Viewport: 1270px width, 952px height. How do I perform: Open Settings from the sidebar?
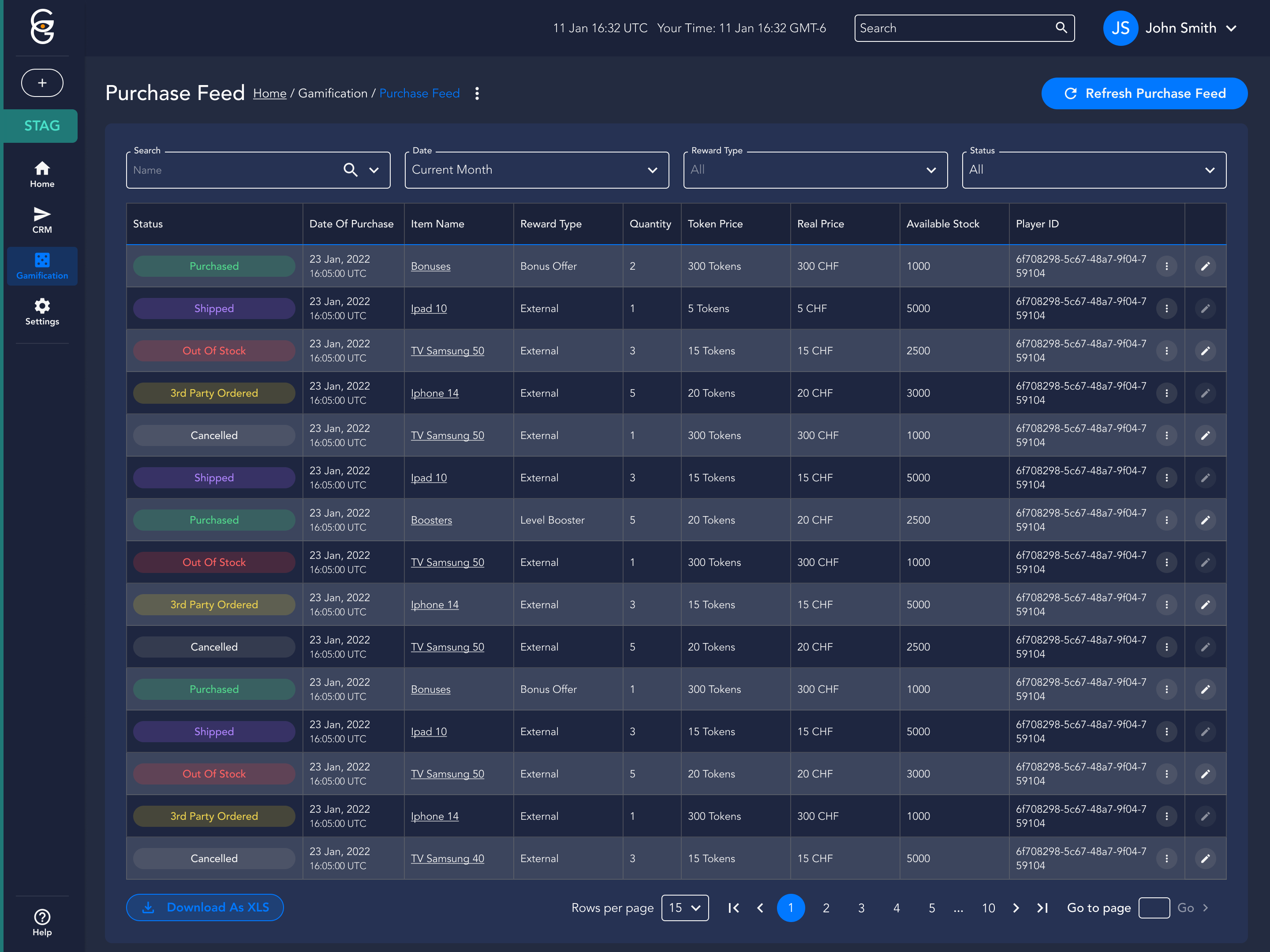(x=42, y=312)
